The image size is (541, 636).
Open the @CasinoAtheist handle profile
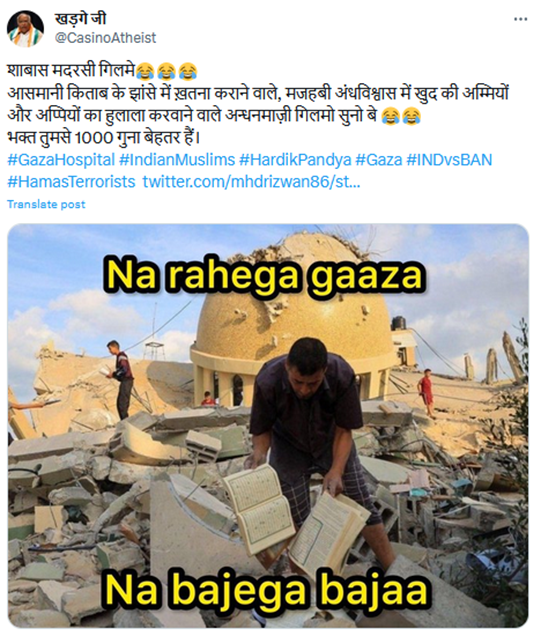point(105,38)
